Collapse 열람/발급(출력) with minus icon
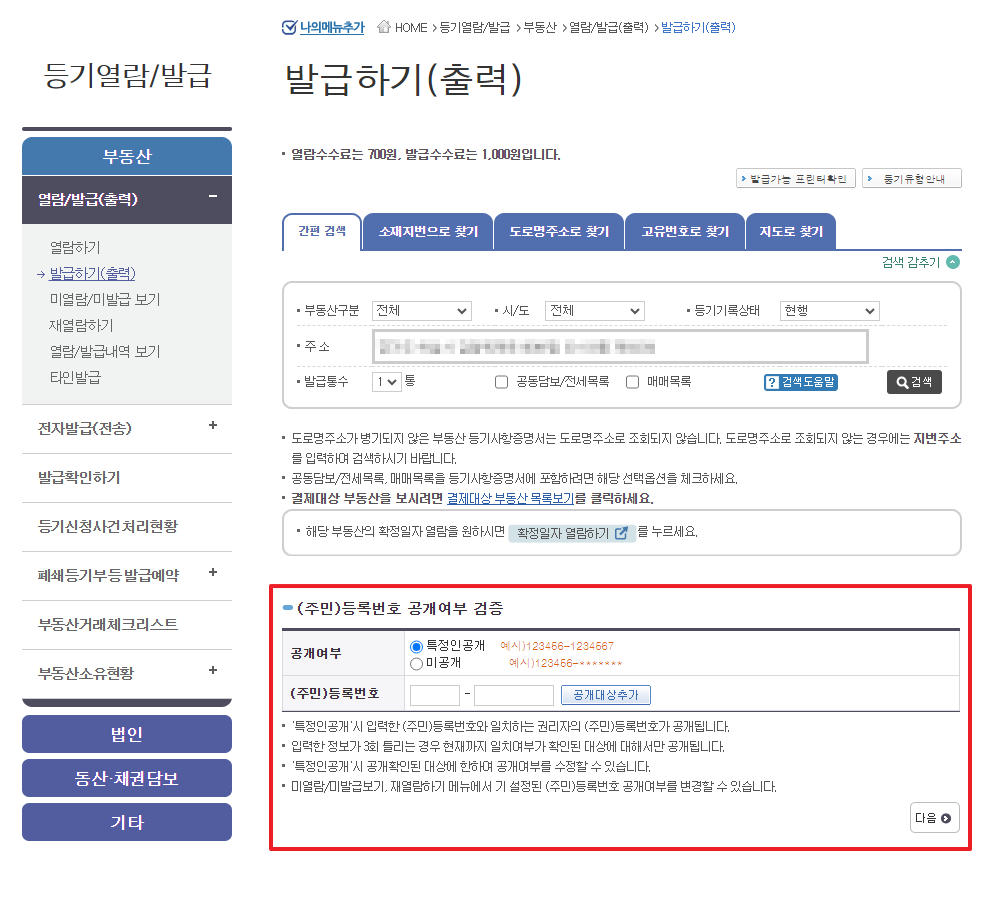Screen dimensions: 1004x913 coord(213,197)
